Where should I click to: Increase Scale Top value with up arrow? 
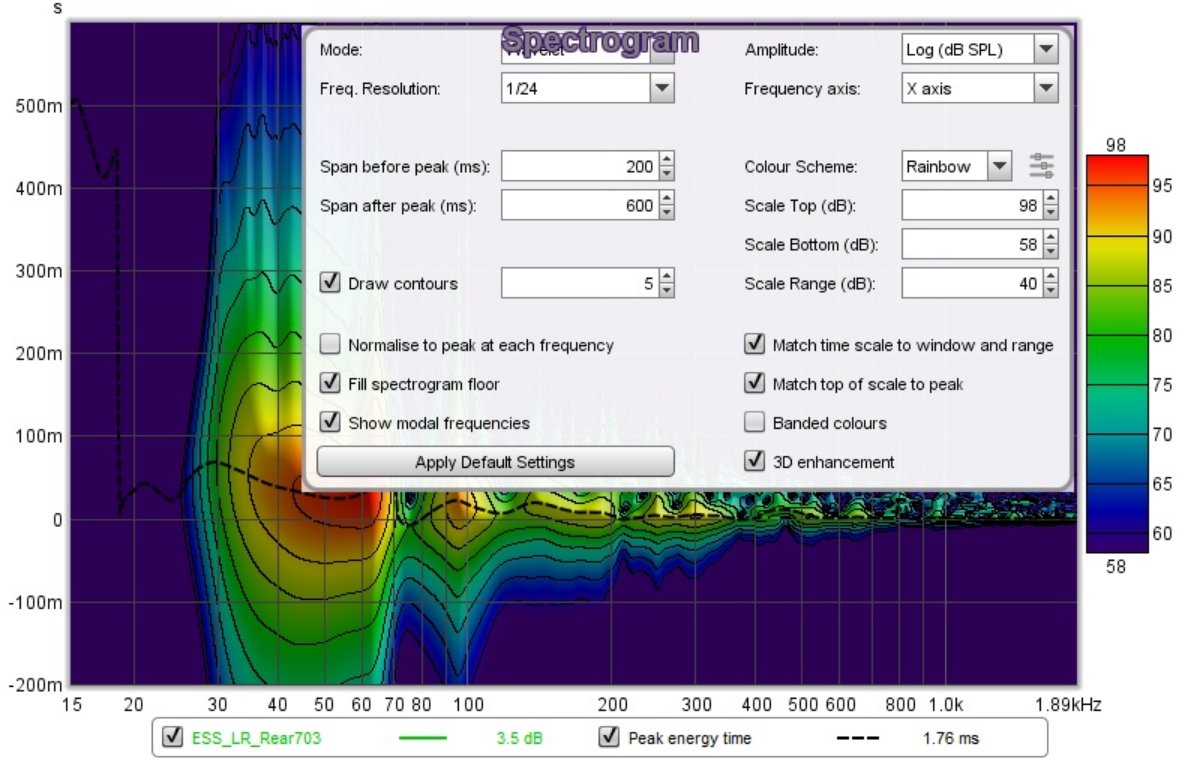1050,200
